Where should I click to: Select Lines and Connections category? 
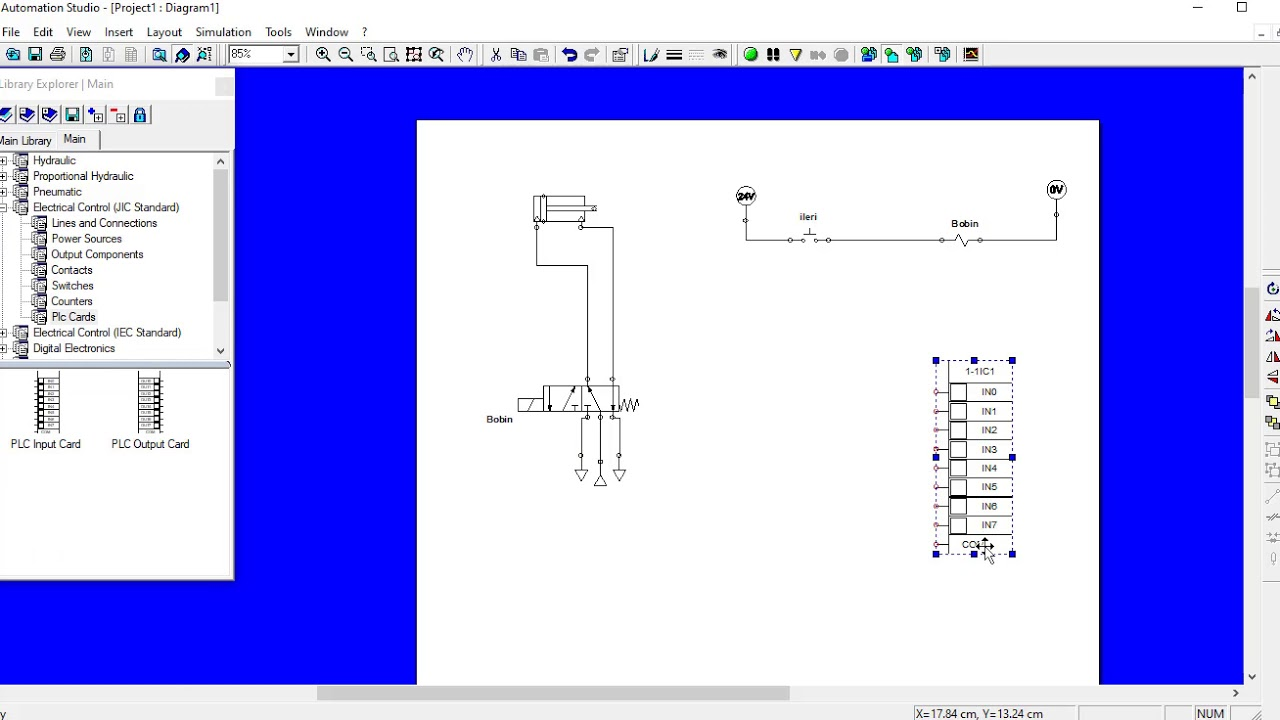click(x=104, y=223)
